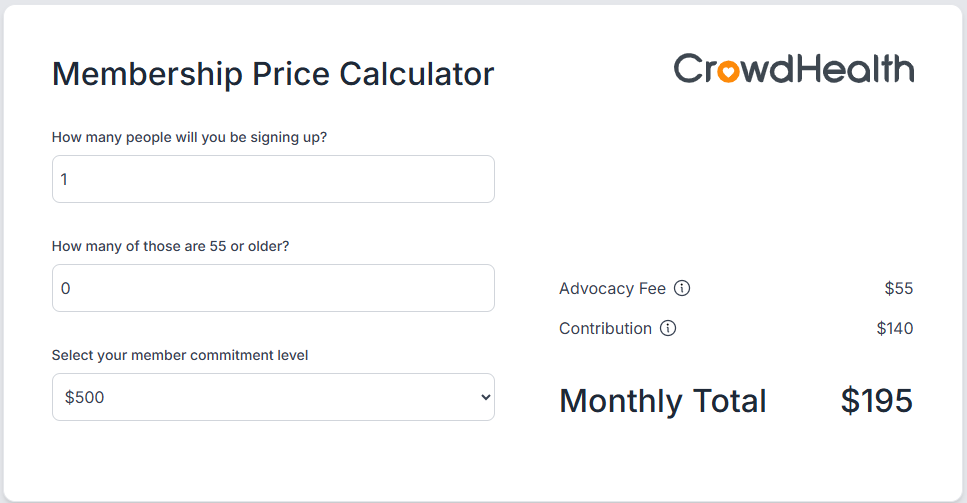Click the $195 monthly total amount
Image resolution: width=967 pixels, height=503 pixels.
click(x=876, y=401)
